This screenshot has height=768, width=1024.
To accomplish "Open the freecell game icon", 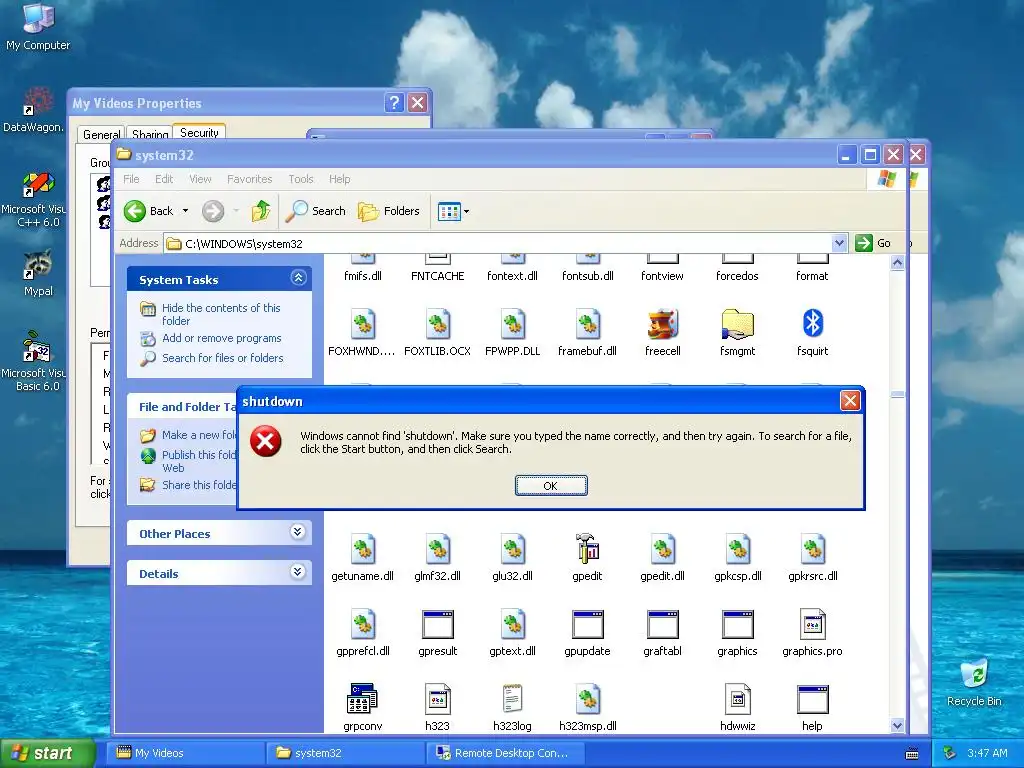I will click(662, 325).
